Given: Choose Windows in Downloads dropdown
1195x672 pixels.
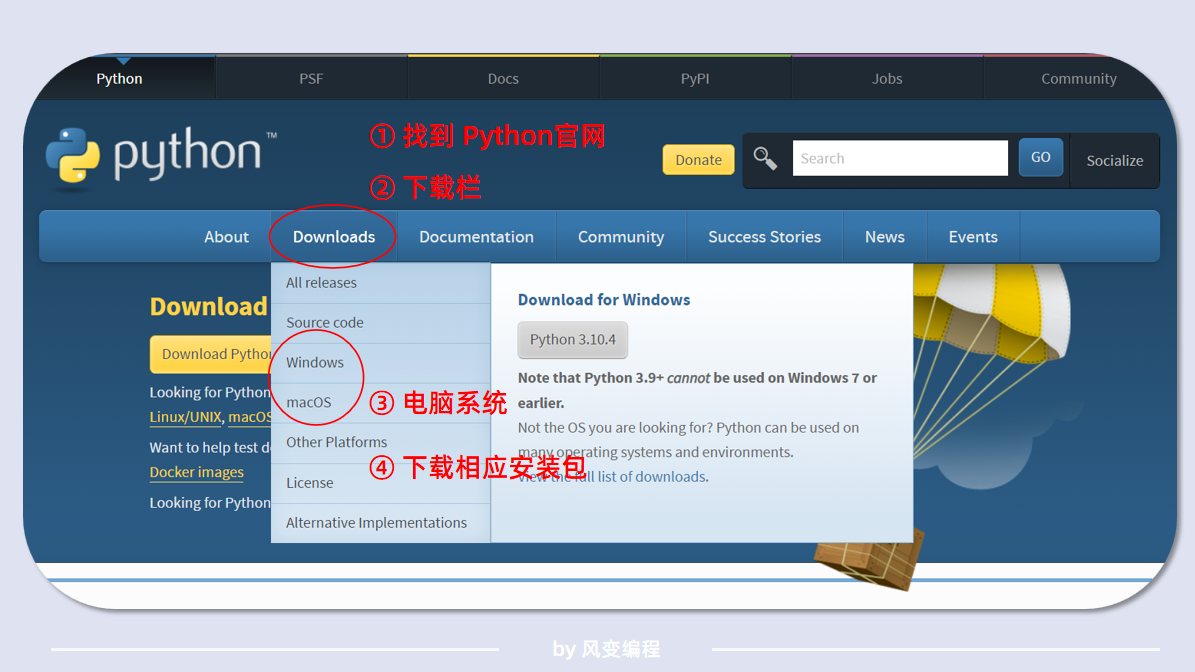Looking at the screenshot, I should pyautogui.click(x=380, y=363).
